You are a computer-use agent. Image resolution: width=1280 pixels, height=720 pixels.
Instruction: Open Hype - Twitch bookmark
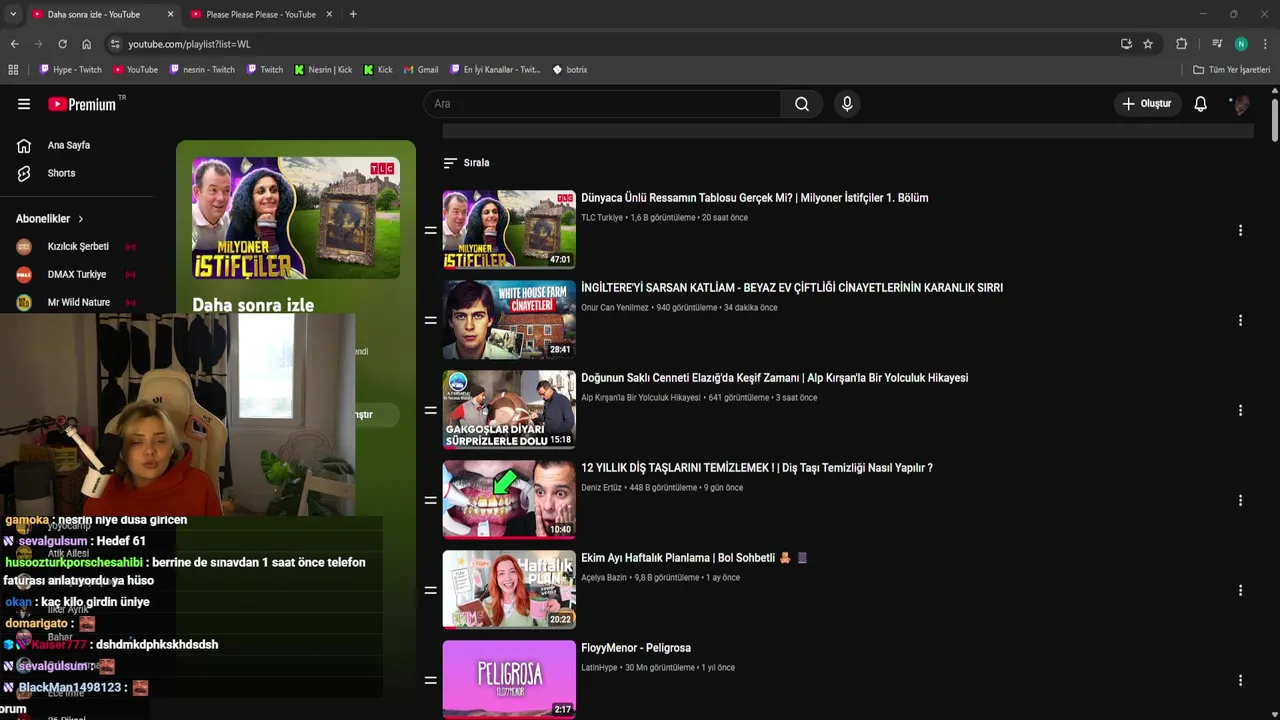point(70,70)
